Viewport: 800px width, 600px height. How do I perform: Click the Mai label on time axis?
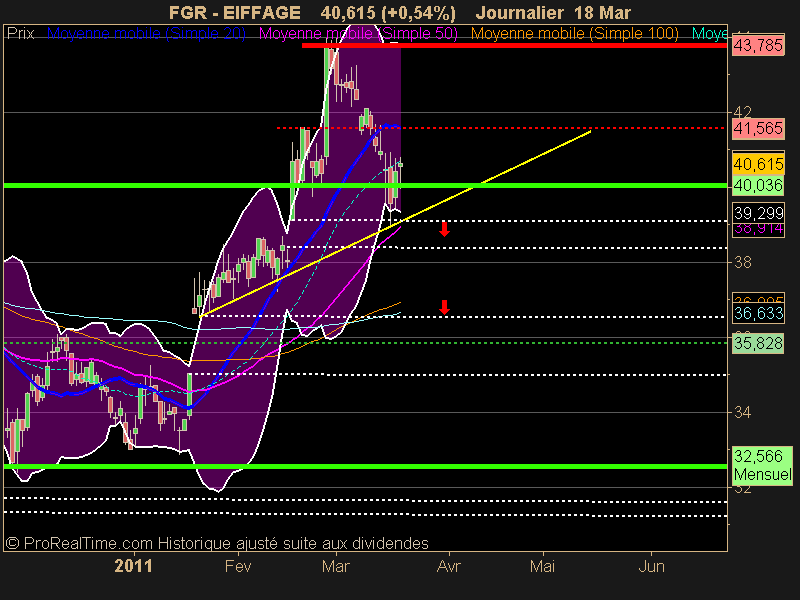(542, 566)
